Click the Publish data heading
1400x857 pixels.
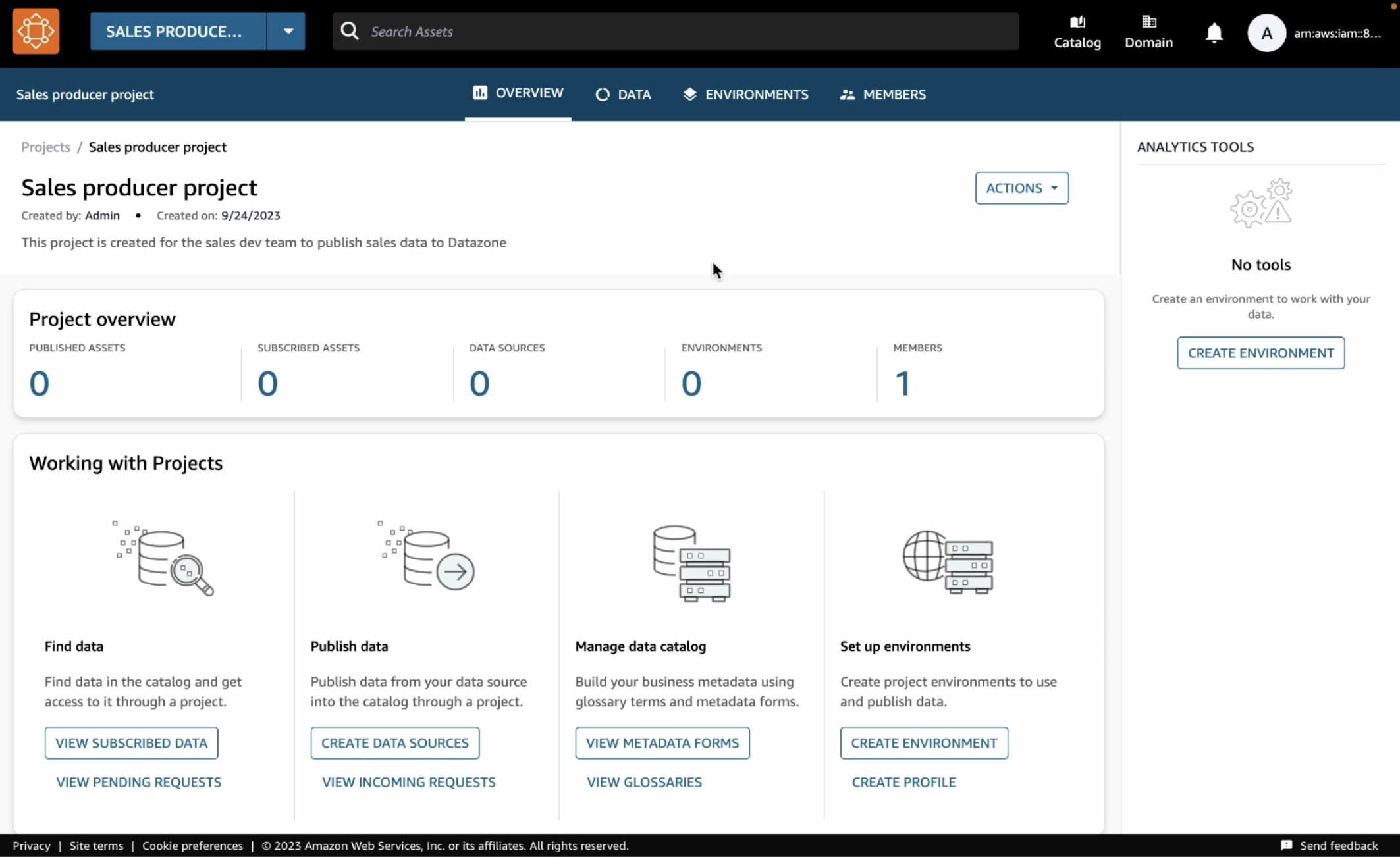pyautogui.click(x=349, y=646)
